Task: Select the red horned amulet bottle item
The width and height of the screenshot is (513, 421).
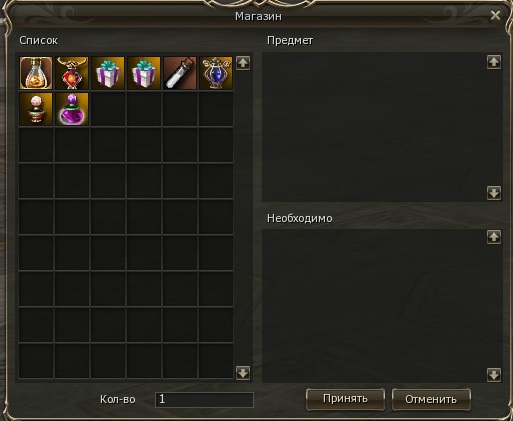Action: click(x=72, y=73)
